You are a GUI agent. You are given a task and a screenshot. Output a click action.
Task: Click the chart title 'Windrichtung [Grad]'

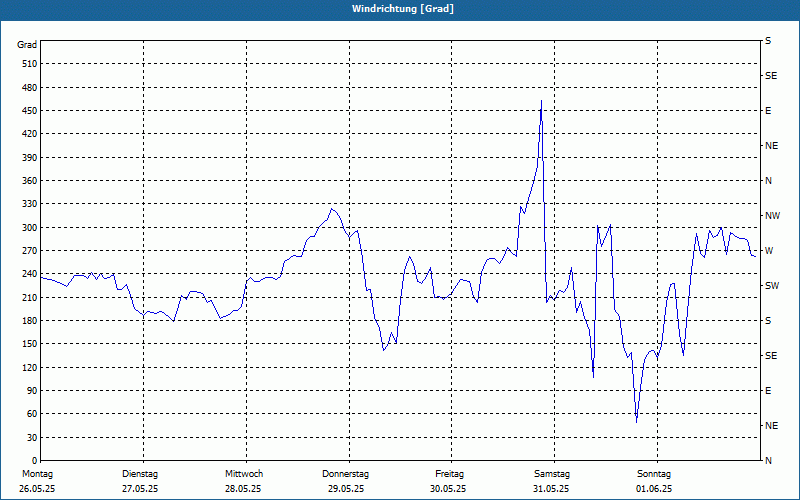[x=403, y=9]
